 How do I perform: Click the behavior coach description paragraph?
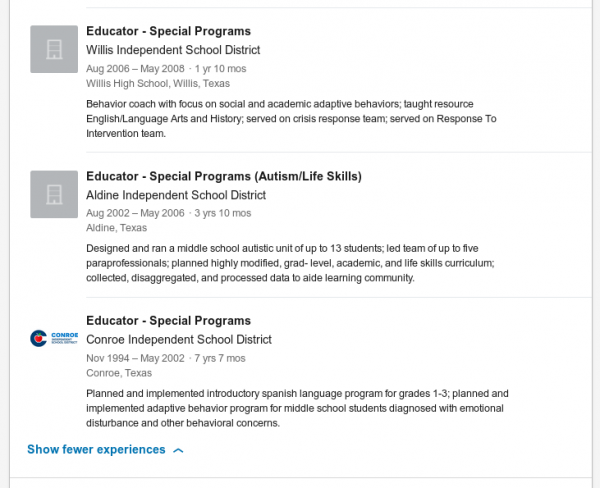click(280, 118)
